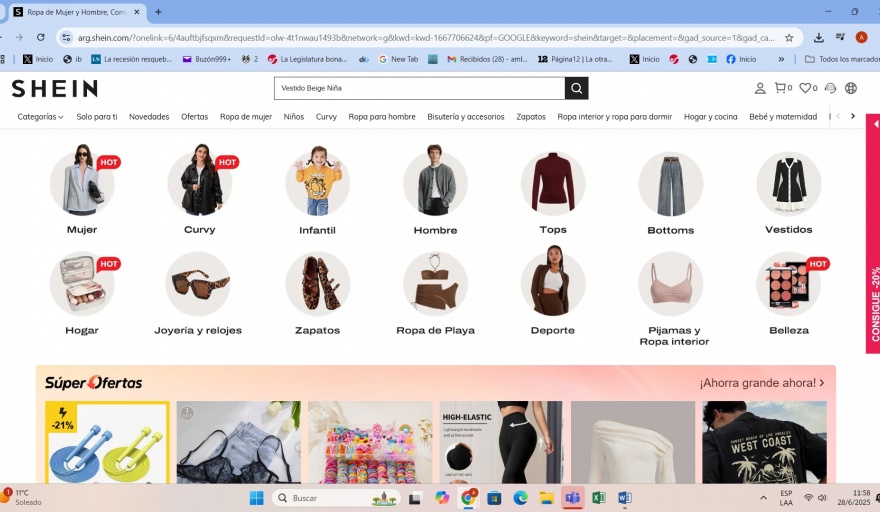The width and height of the screenshot is (880, 512).
Task: Open the jump ropes -21% product thumbnail
Action: coord(107,442)
